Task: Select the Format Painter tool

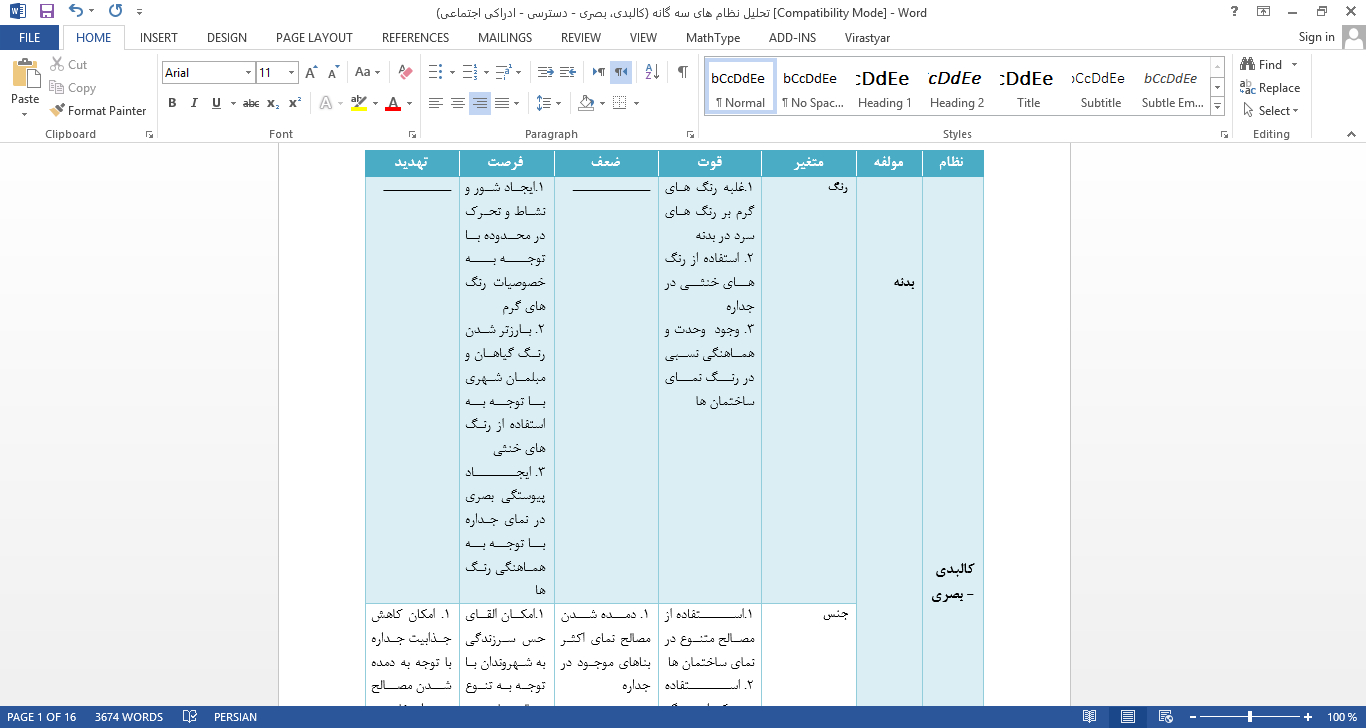Action: point(97,110)
